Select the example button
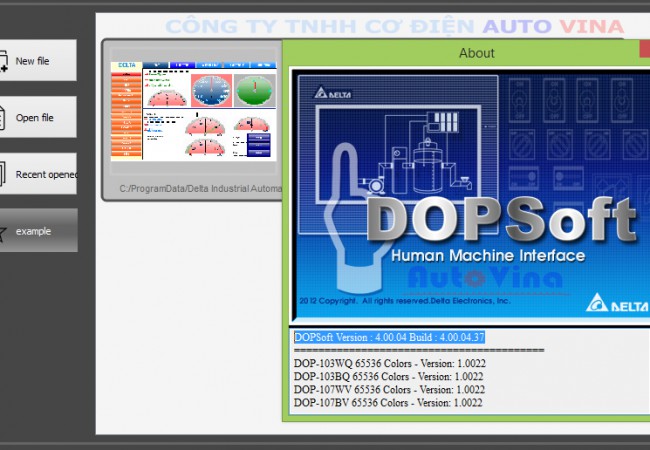The height and width of the screenshot is (450, 650). (x=37, y=230)
